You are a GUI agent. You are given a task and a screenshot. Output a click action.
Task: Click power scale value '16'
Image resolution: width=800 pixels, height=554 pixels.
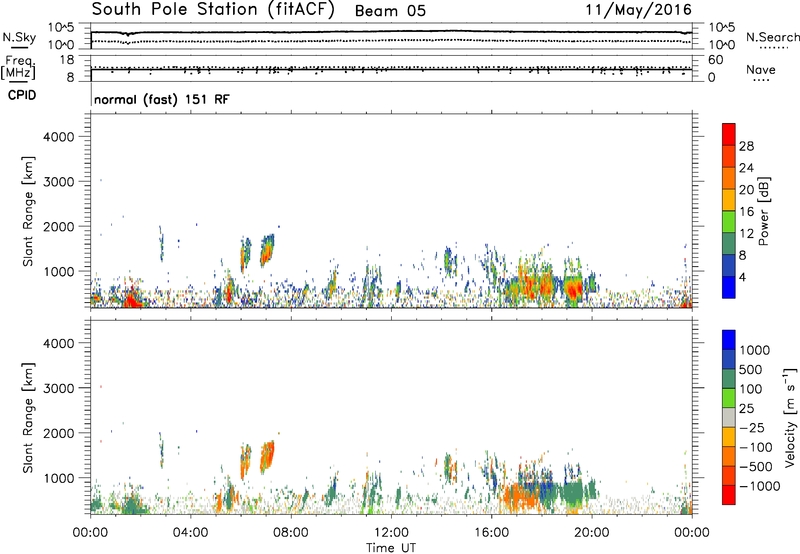pyautogui.click(x=746, y=211)
